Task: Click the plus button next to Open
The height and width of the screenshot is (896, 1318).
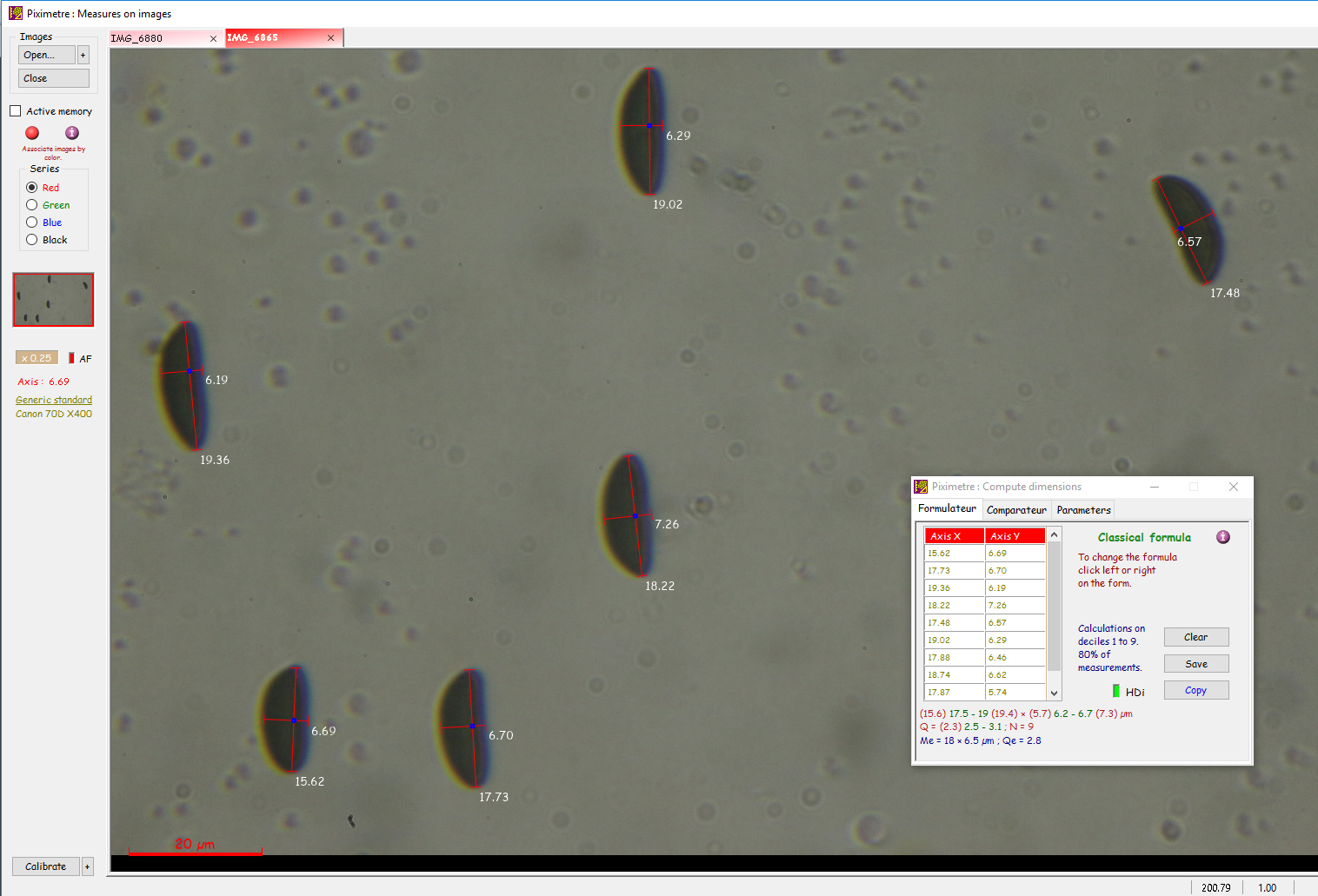Action: 83,55
